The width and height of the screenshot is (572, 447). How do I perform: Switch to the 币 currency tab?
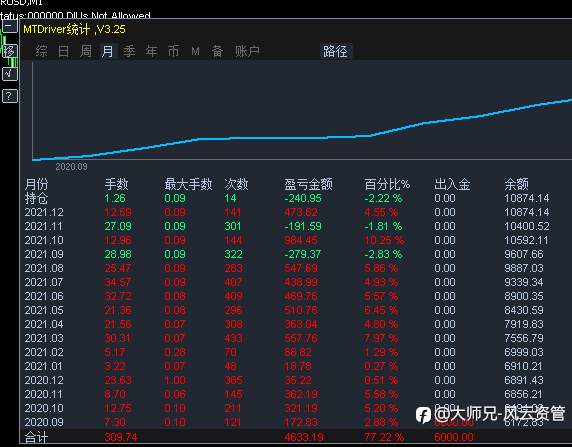pos(173,51)
